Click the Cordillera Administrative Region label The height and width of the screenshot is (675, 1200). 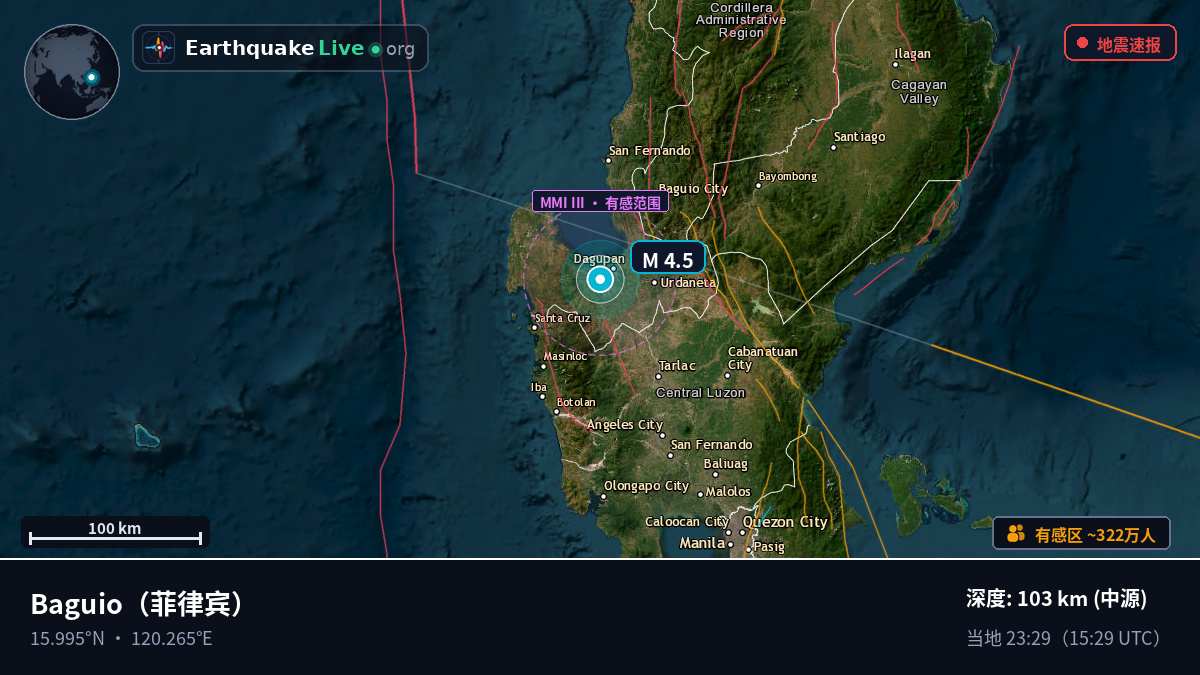pos(741,20)
